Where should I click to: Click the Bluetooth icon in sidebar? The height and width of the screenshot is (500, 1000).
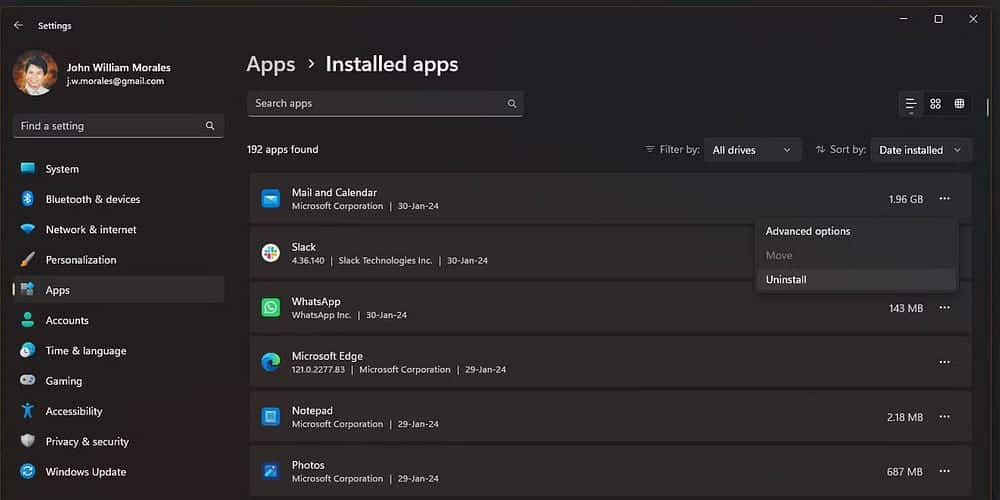point(27,199)
